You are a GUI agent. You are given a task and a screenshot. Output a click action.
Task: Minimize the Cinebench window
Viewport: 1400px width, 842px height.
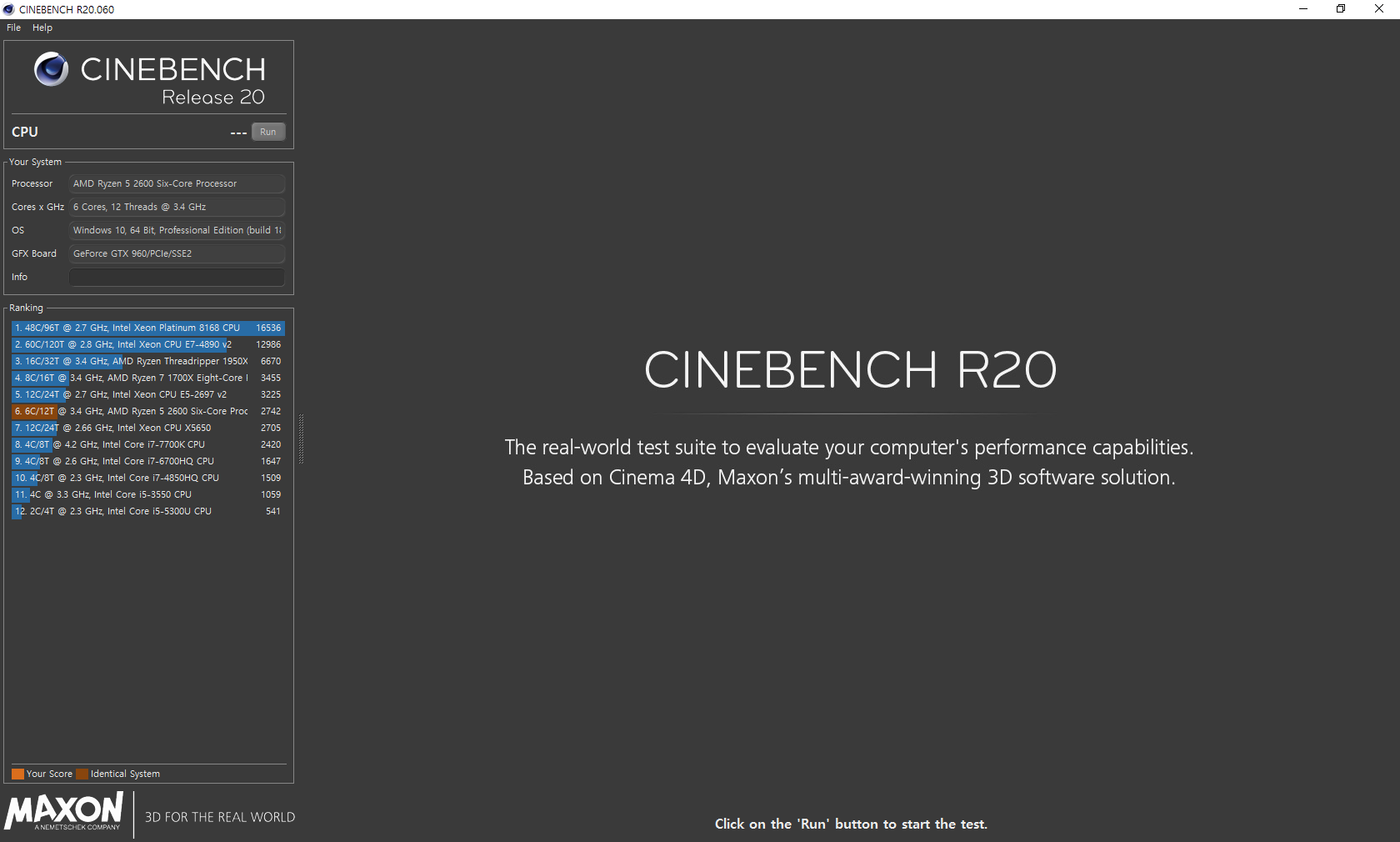point(1303,9)
